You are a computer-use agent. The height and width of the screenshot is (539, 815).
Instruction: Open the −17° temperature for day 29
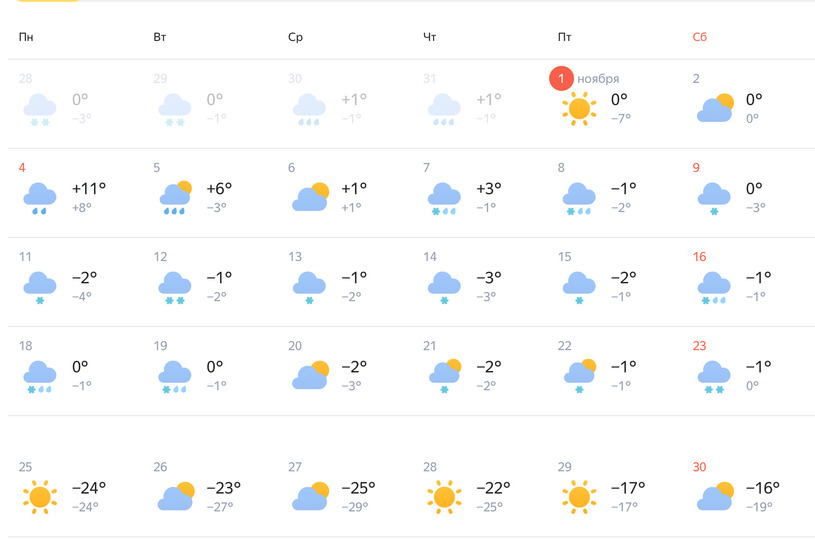point(628,488)
